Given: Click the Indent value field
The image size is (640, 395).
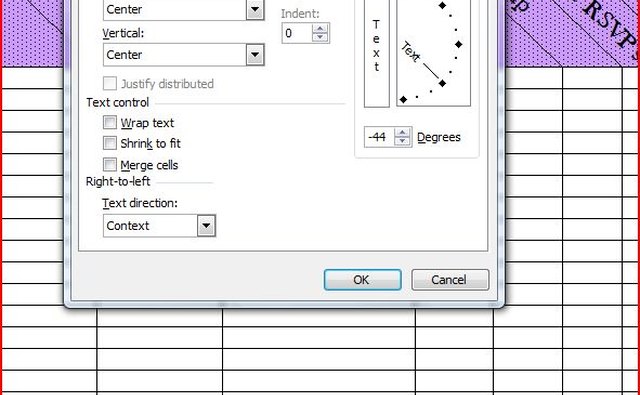Looking at the screenshot, I should click(x=297, y=33).
